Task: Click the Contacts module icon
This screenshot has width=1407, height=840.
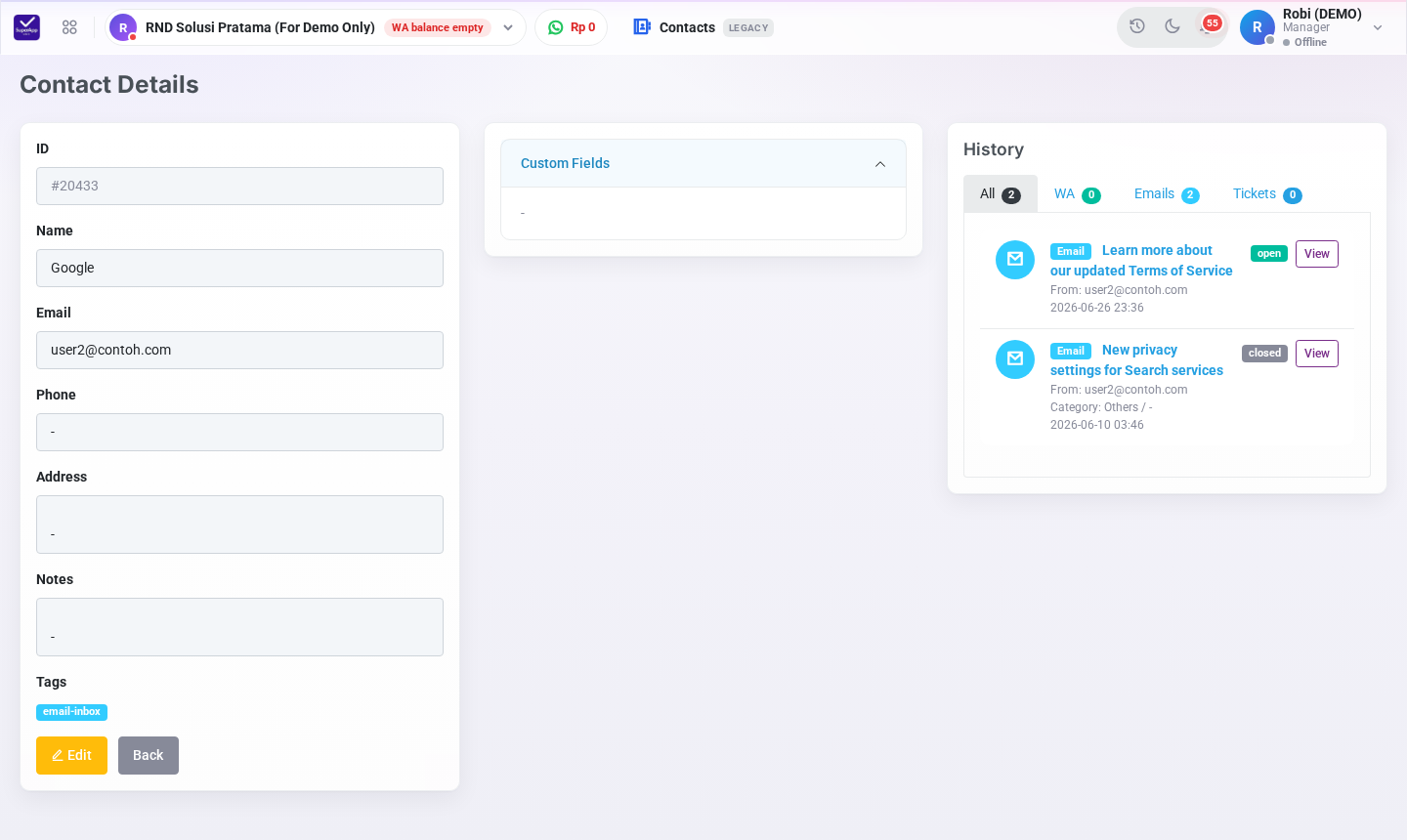Action: tap(642, 27)
